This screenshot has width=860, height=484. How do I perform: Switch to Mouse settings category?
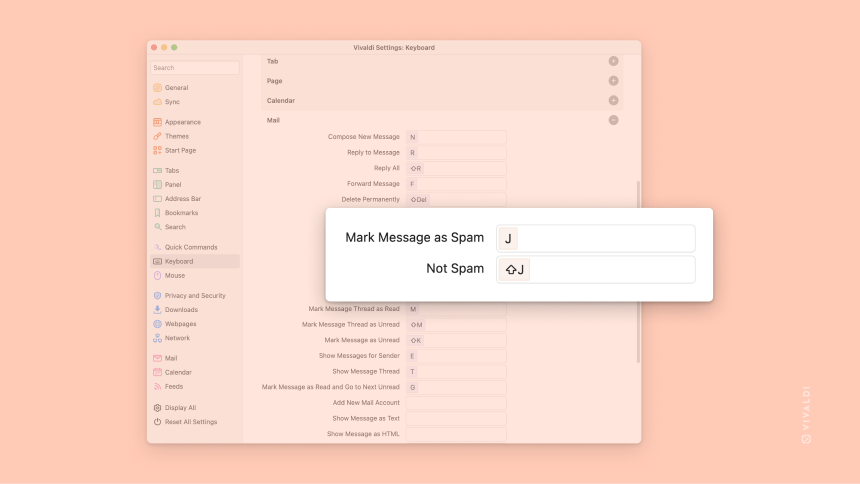click(x=175, y=275)
